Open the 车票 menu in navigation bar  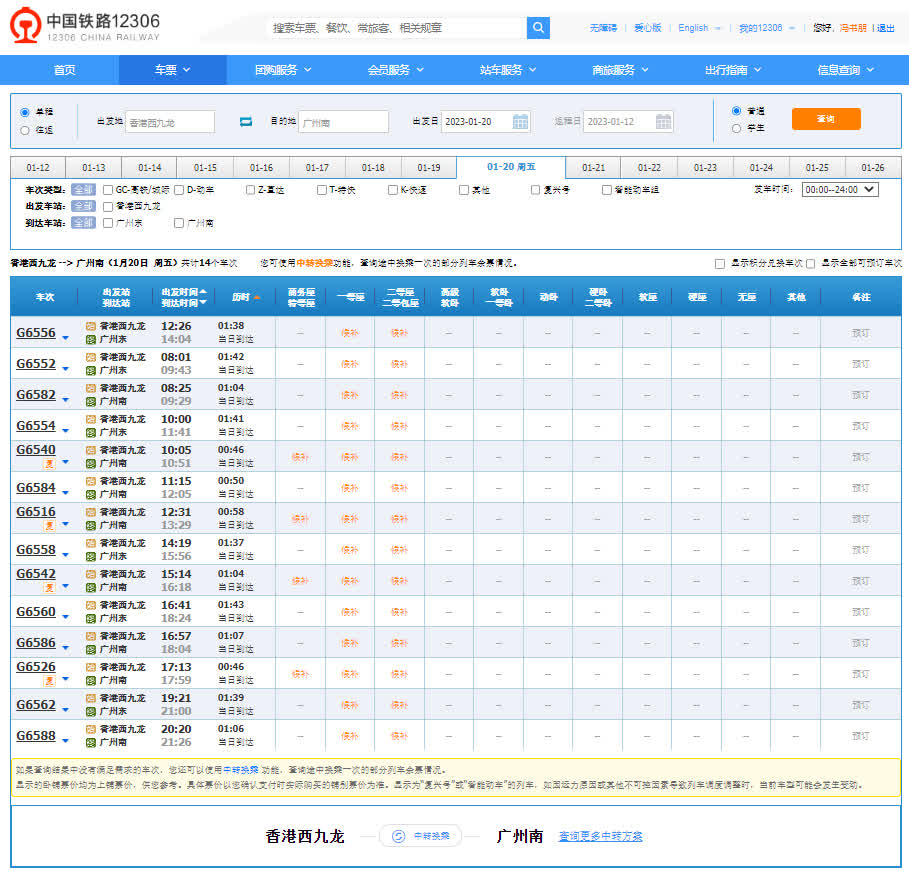(172, 70)
